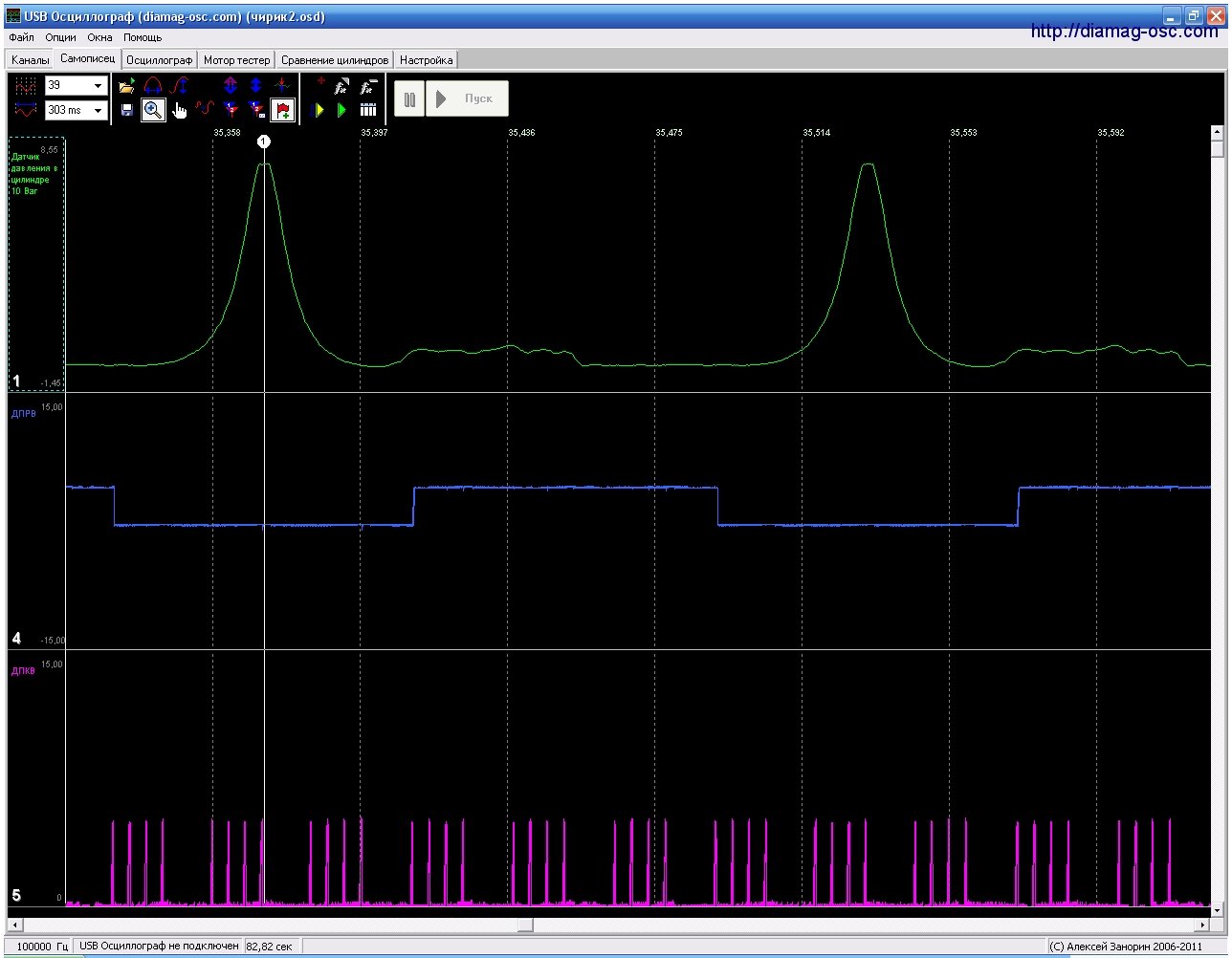Image resolution: width=1232 pixels, height=958 pixels.
Task: Click the time width icon beside 303 ms
Action: coord(26,110)
